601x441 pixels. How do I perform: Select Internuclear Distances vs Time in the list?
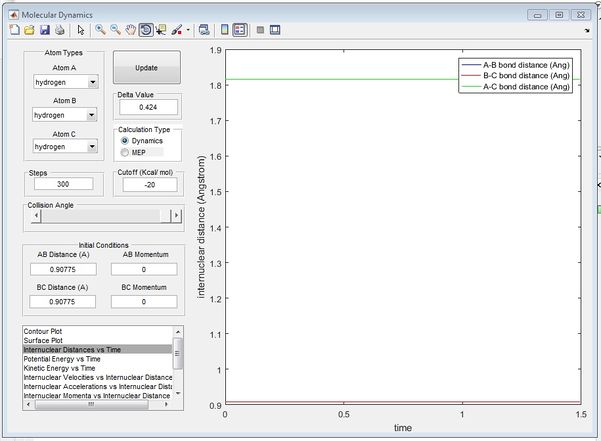click(97, 349)
